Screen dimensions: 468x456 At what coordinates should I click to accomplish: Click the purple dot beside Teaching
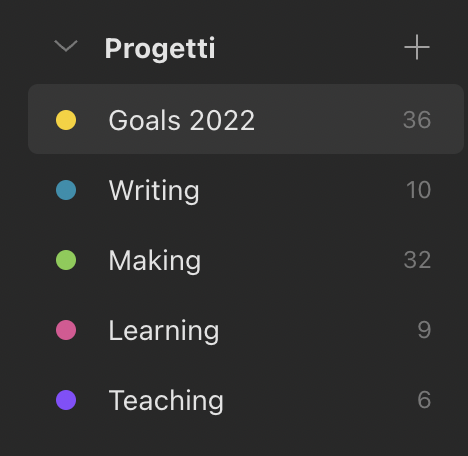[66, 400]
